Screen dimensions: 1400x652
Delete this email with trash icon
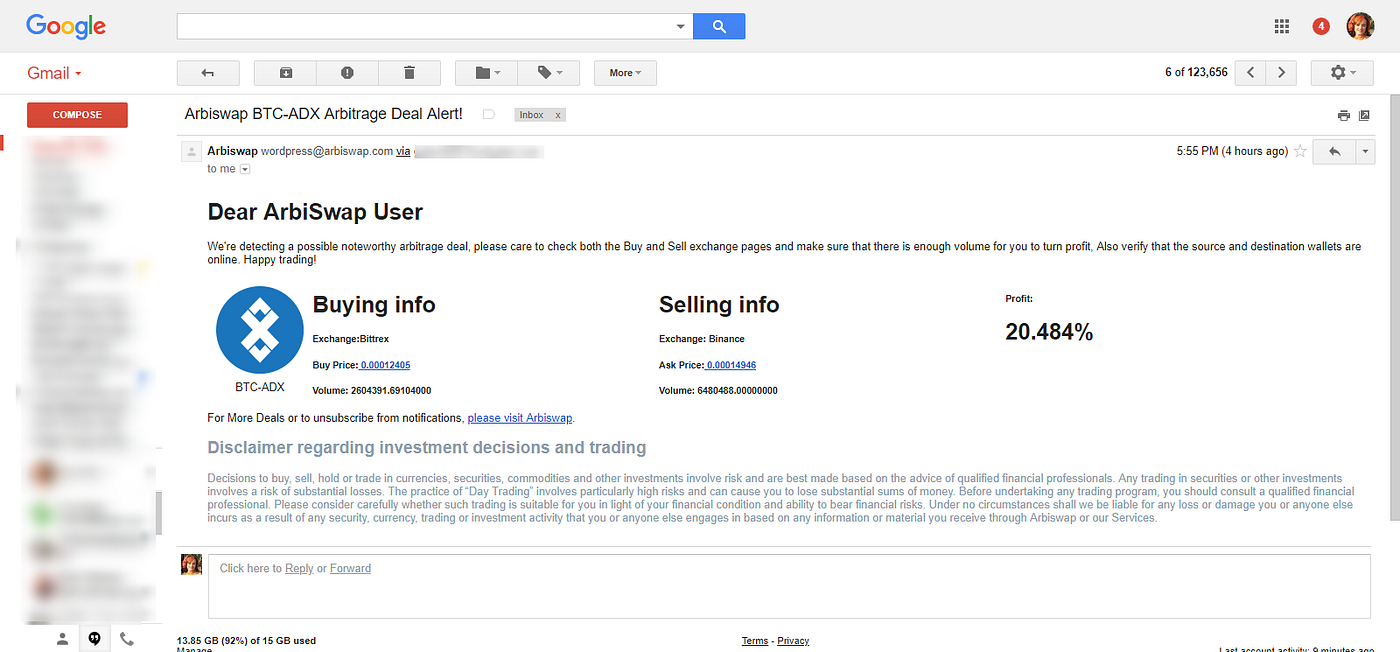click(x=409, y=73)
